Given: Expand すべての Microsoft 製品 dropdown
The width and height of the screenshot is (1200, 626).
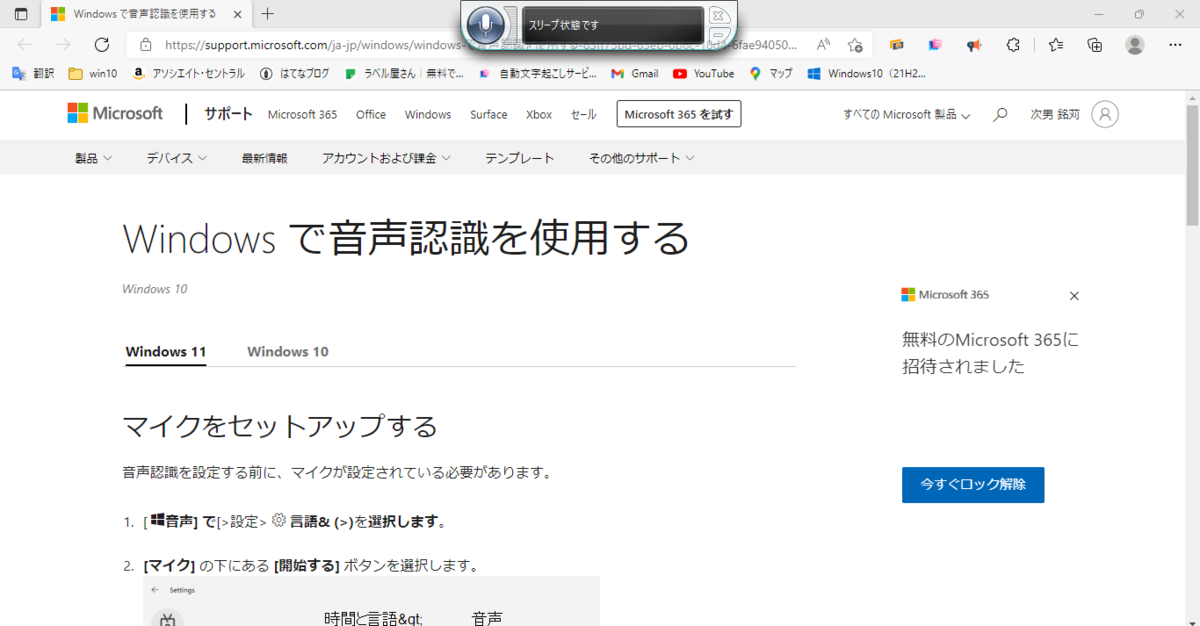Looking at the screenshot, I should click(907, 115).
